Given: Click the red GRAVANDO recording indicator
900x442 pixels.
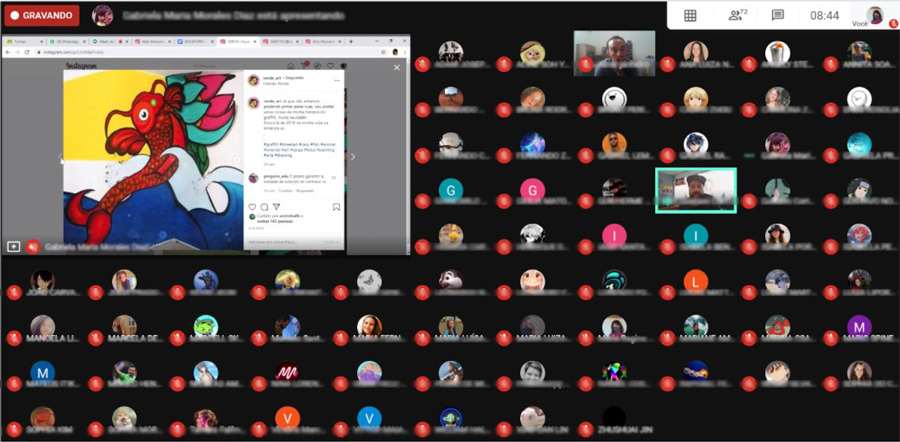Looking at the screenshot, I should coord(41,15).
